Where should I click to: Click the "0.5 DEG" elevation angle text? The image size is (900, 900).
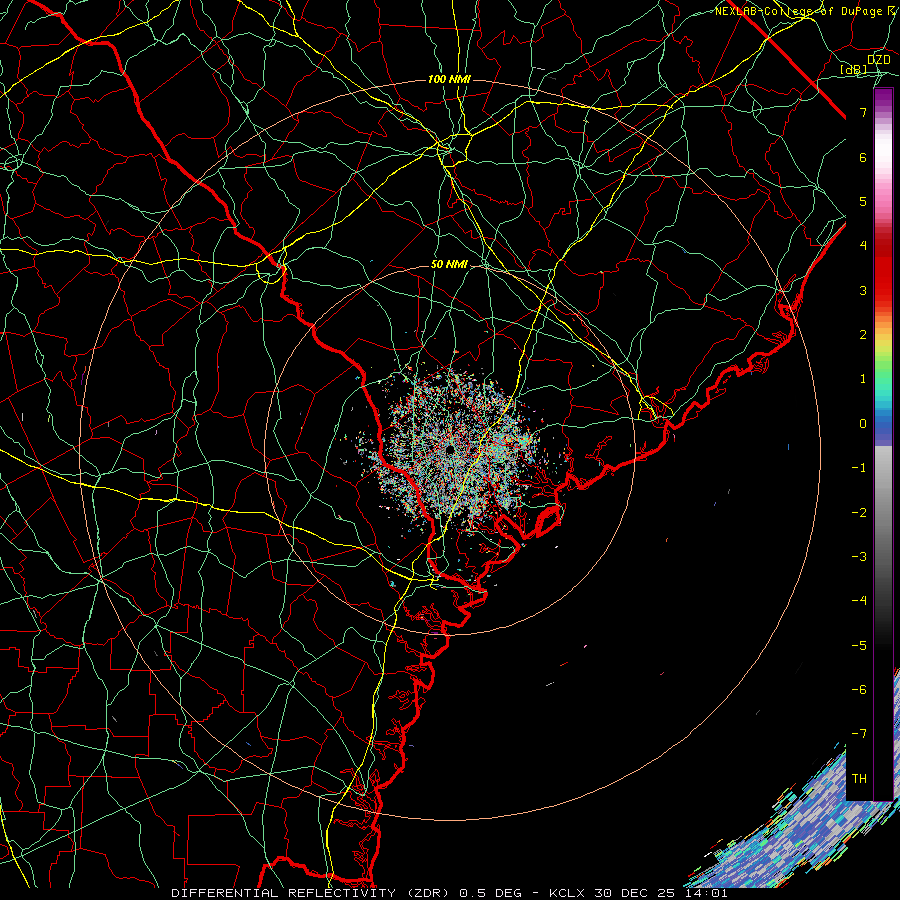pos(490,893)
